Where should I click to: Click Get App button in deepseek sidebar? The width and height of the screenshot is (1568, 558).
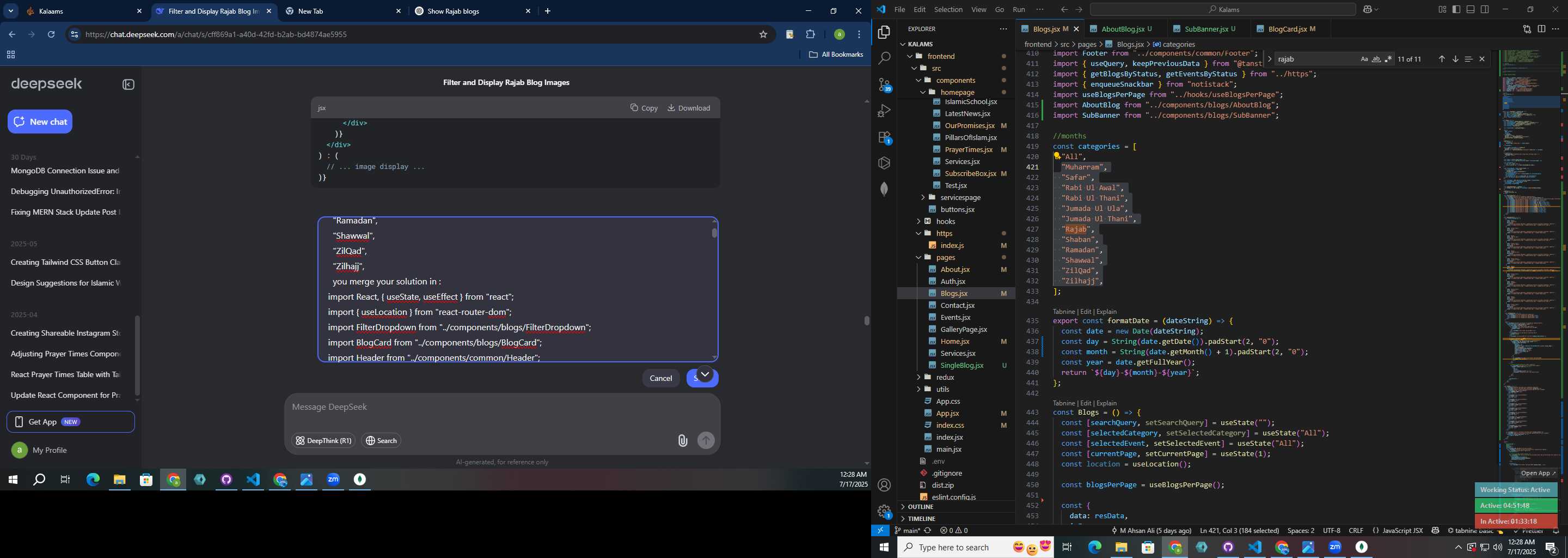point(71,422)
